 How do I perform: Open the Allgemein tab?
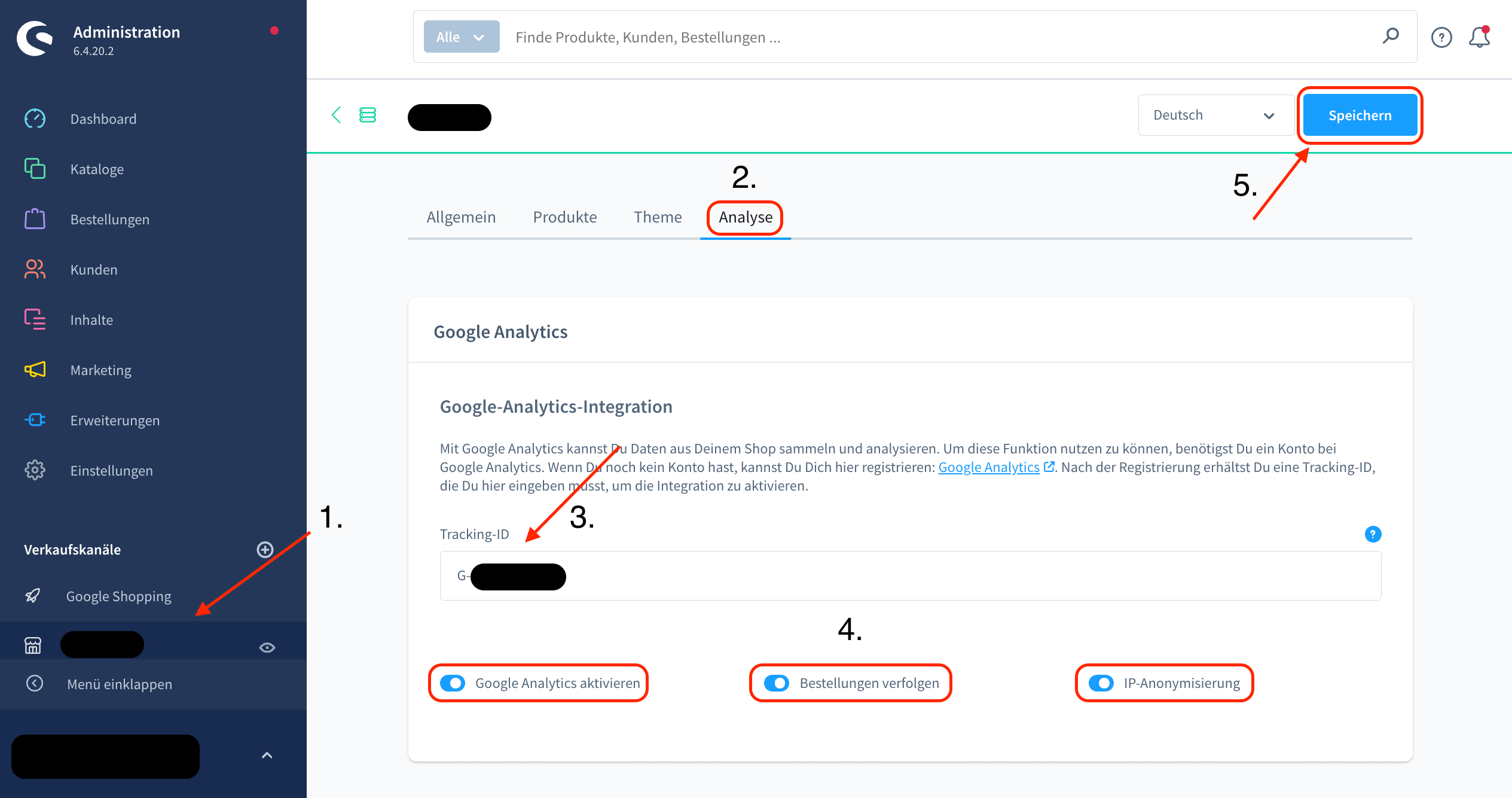[x=461, y=217]
